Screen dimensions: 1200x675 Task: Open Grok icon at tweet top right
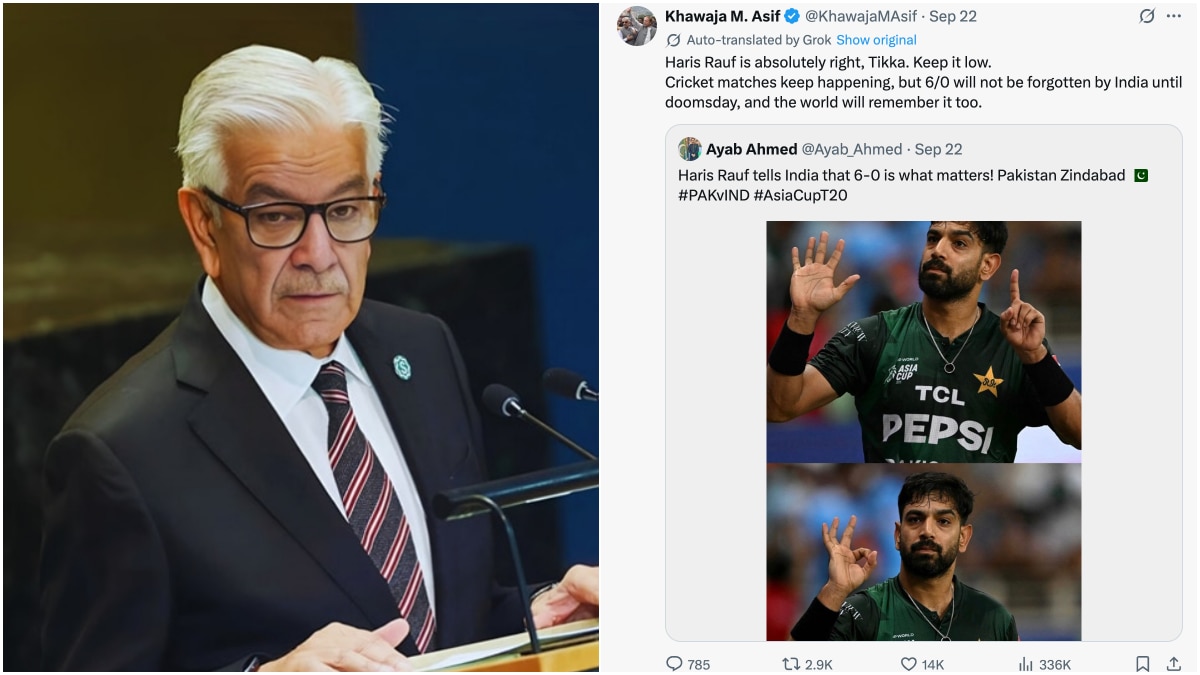(1146, 16)
